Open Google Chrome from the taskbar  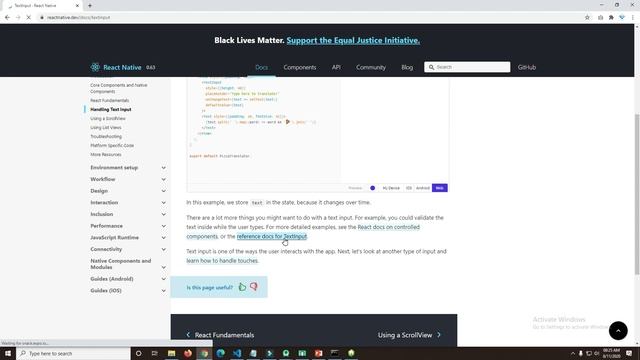click(204, 353)
